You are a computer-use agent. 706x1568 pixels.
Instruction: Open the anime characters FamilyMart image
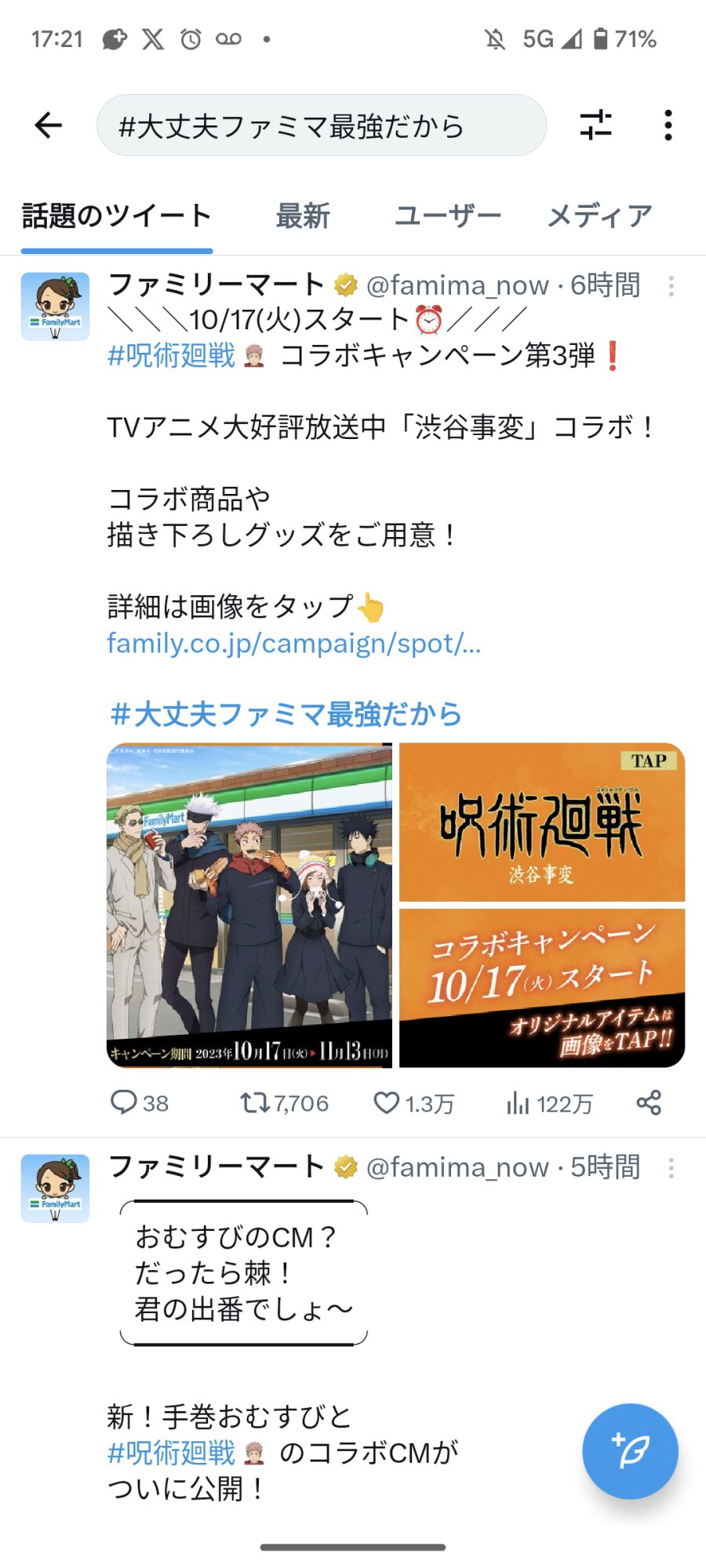(x=249, y=906)
